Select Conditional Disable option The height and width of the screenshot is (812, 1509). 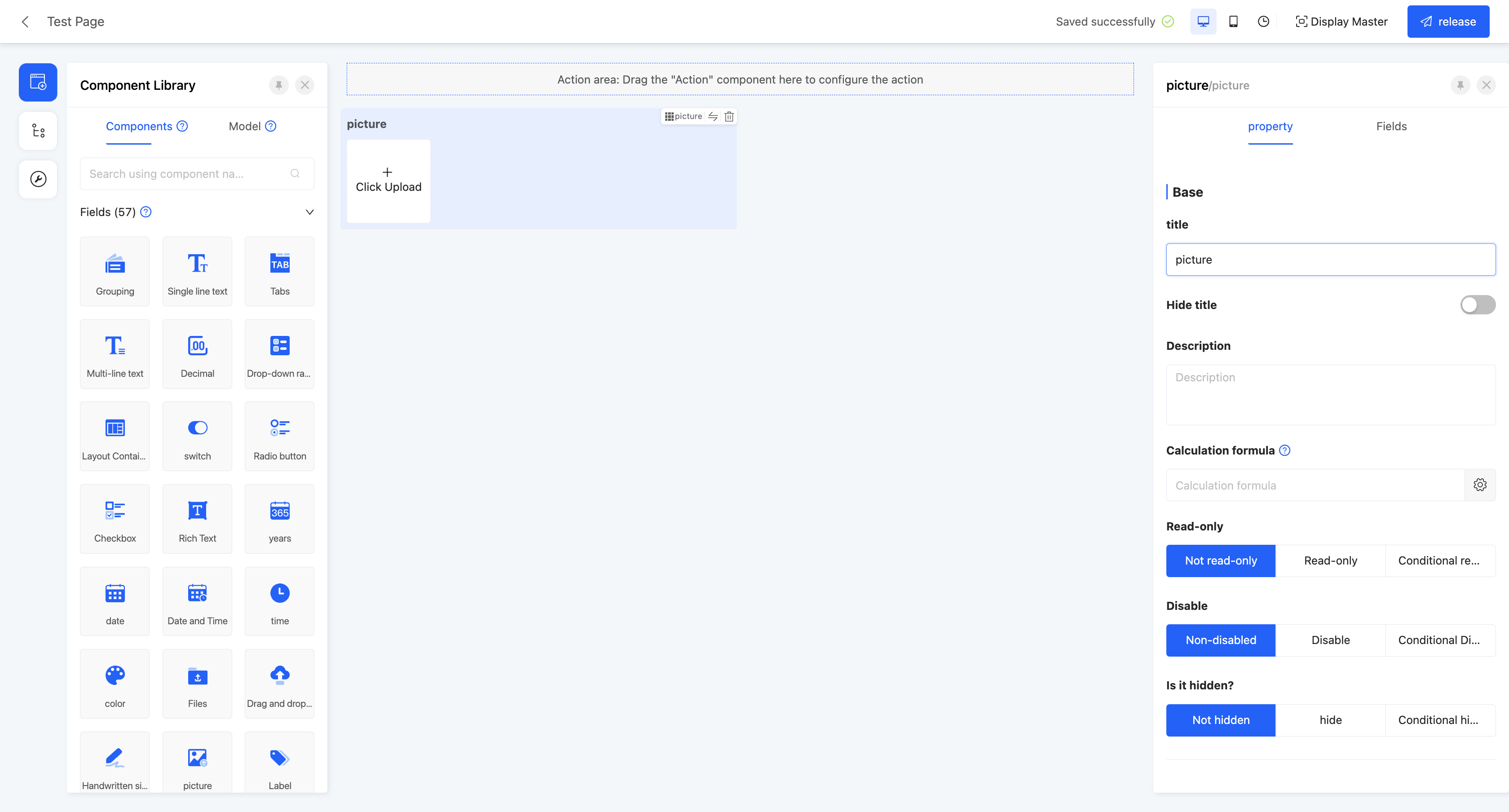coord(1438,640)
